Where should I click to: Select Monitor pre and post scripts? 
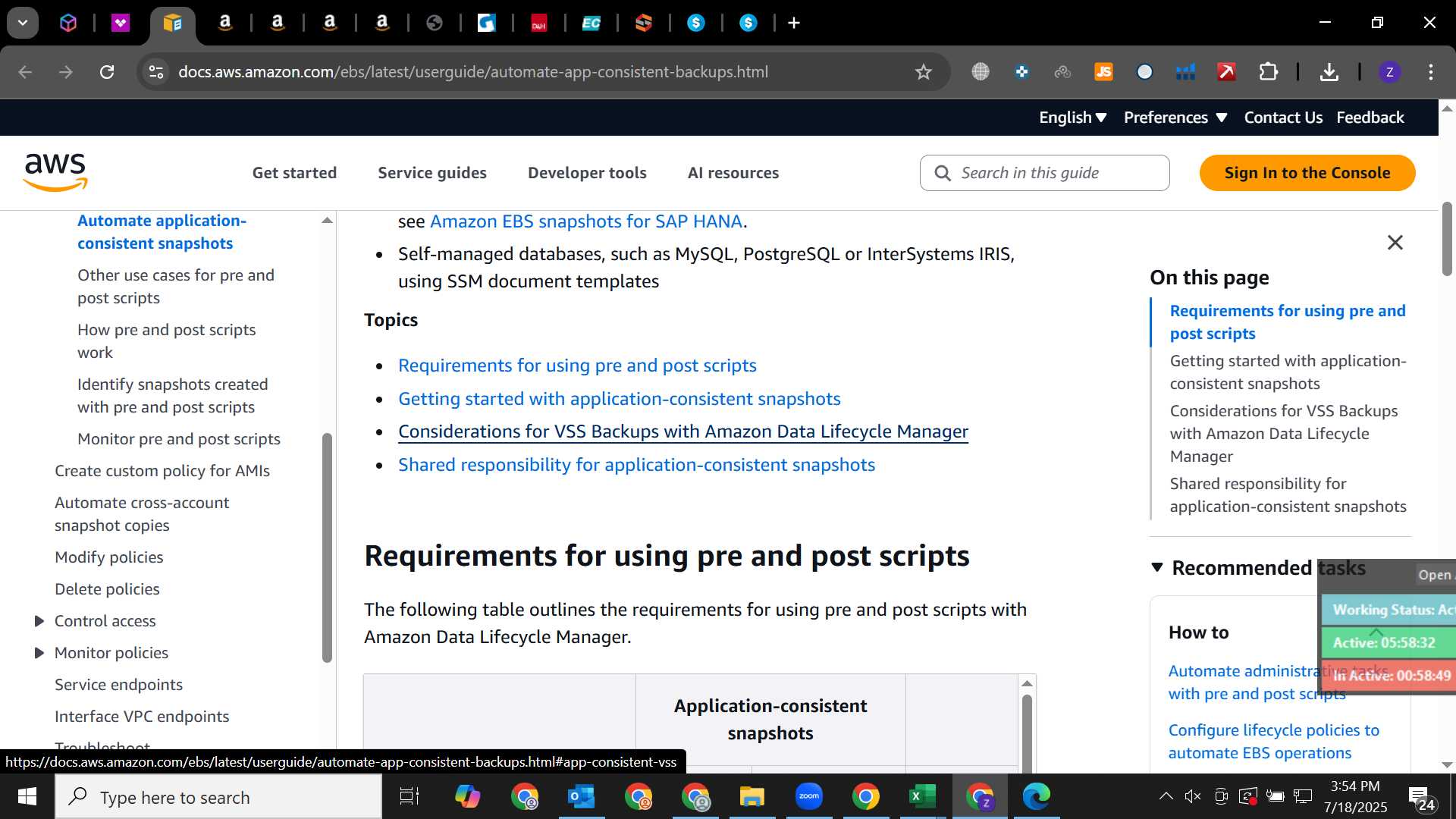coord(178,439)
